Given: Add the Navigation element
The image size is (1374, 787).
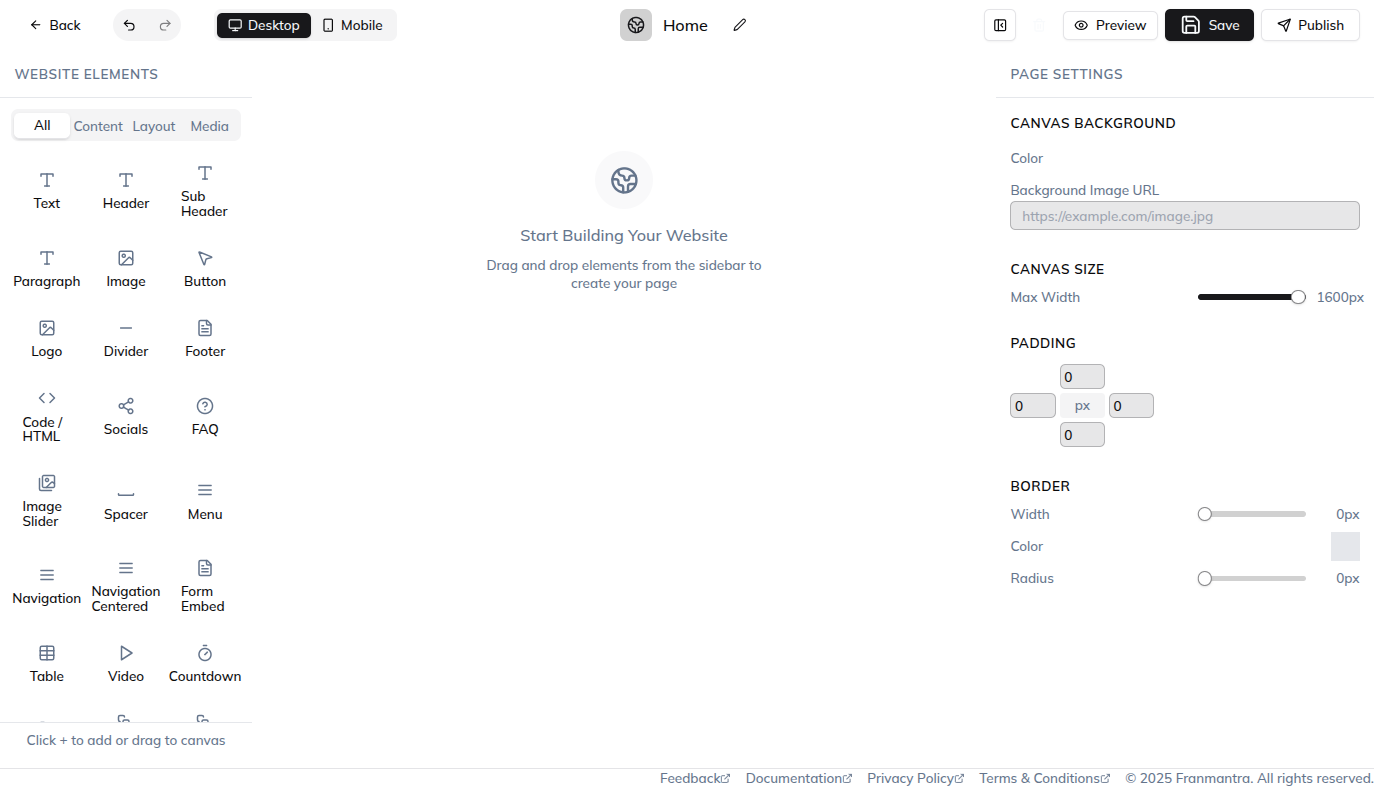Looking at the screenshot, I should [47, 586].
